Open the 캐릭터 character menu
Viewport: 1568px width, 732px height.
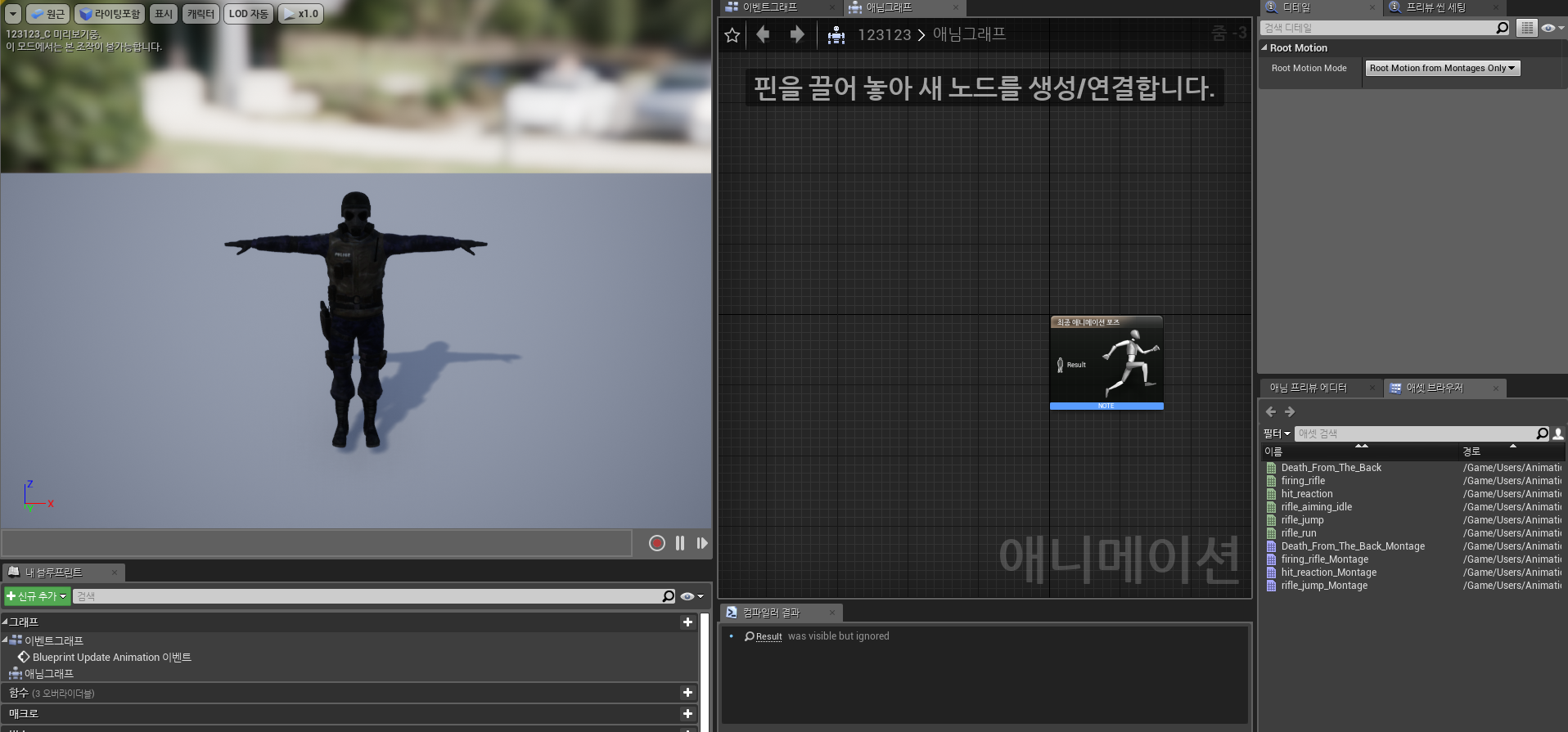pyautogui.click(x=201, y=14)
